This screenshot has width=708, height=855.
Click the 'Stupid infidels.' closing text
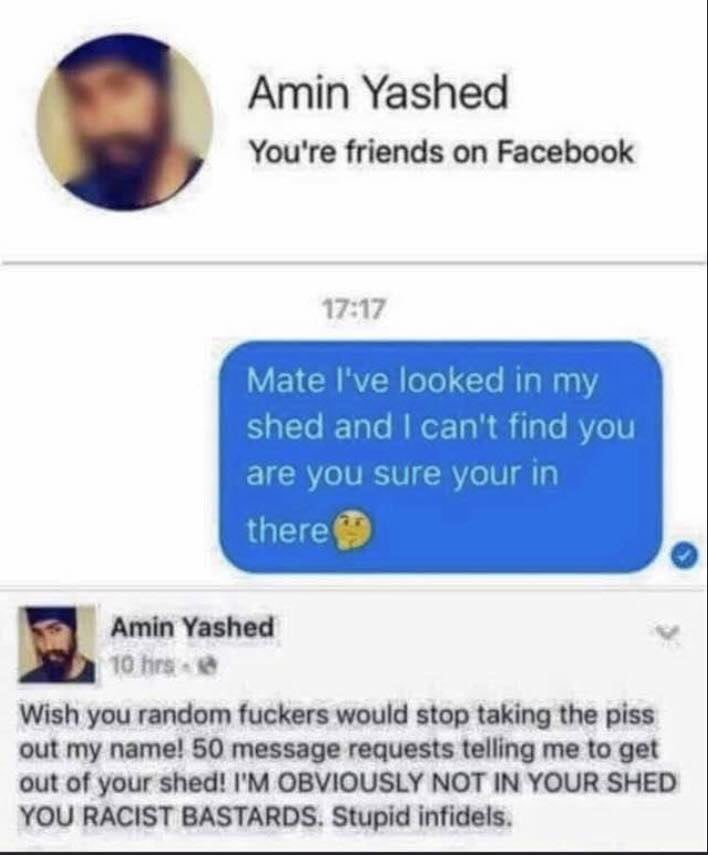[x=422, y=817]
